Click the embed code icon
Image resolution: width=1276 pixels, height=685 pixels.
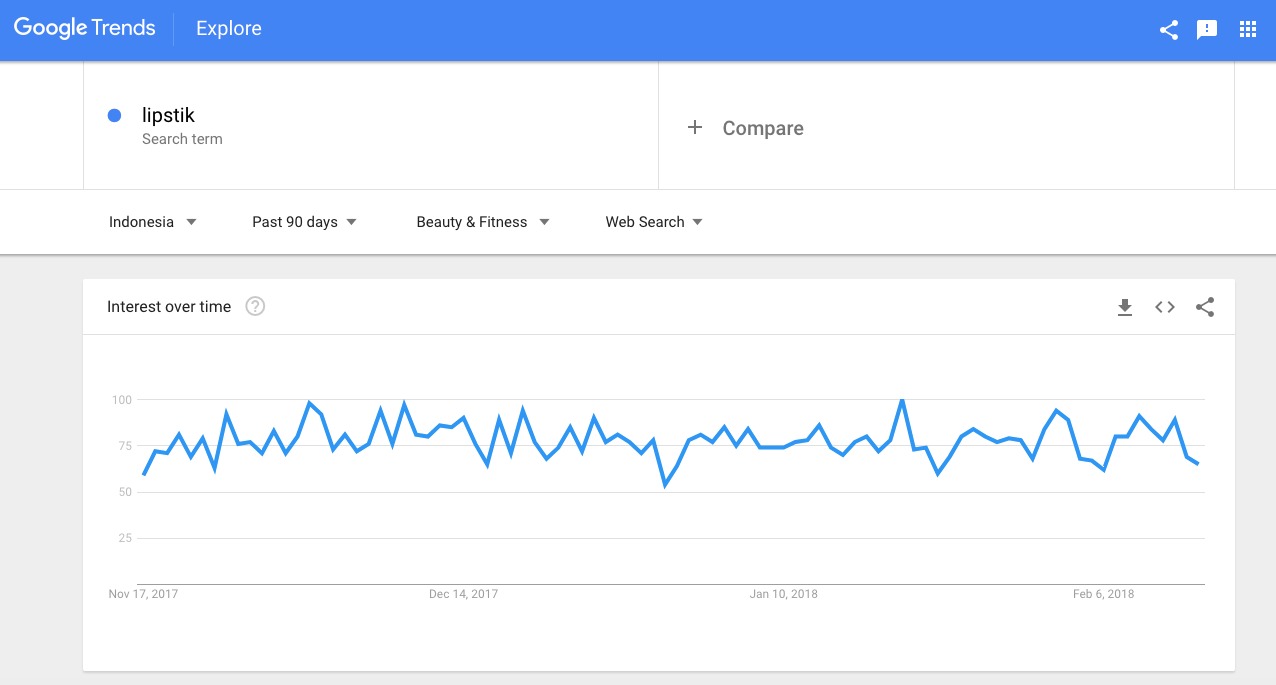point(1165,307)
